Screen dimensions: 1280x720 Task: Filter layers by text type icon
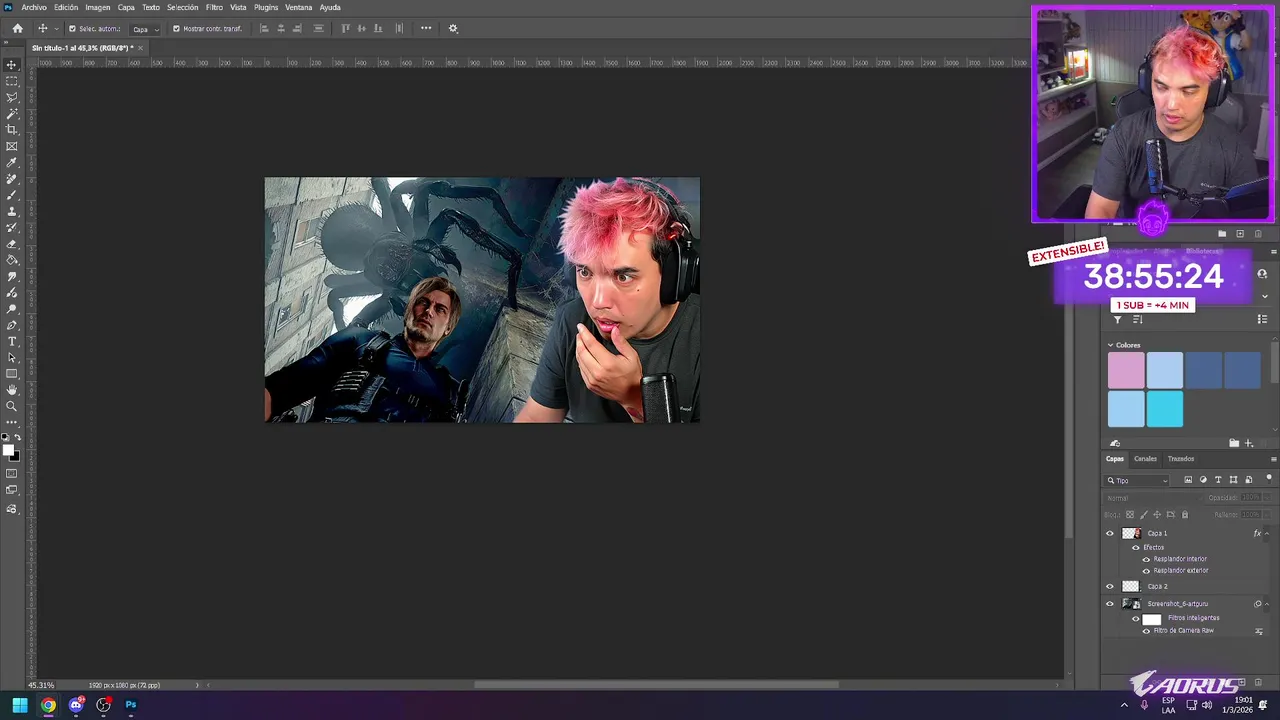click(1218, 480)
